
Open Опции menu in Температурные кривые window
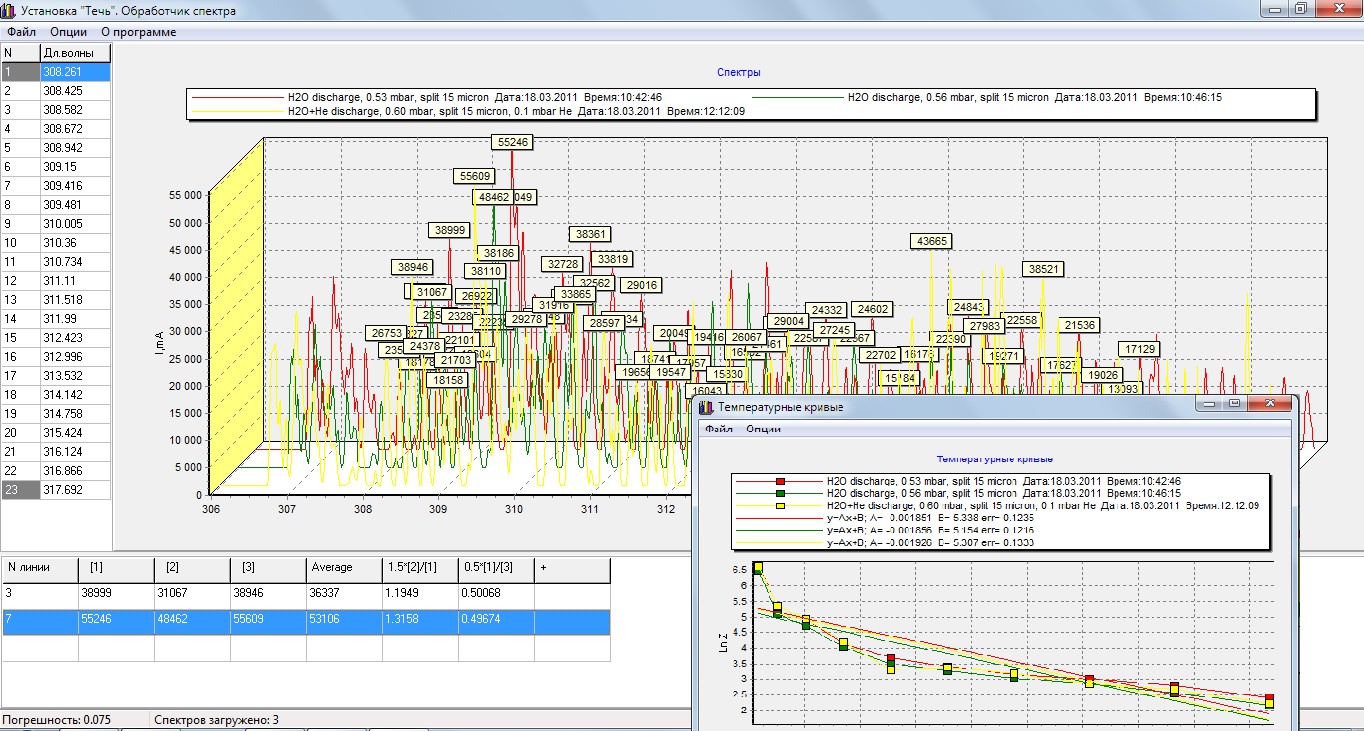coord(763,429)
